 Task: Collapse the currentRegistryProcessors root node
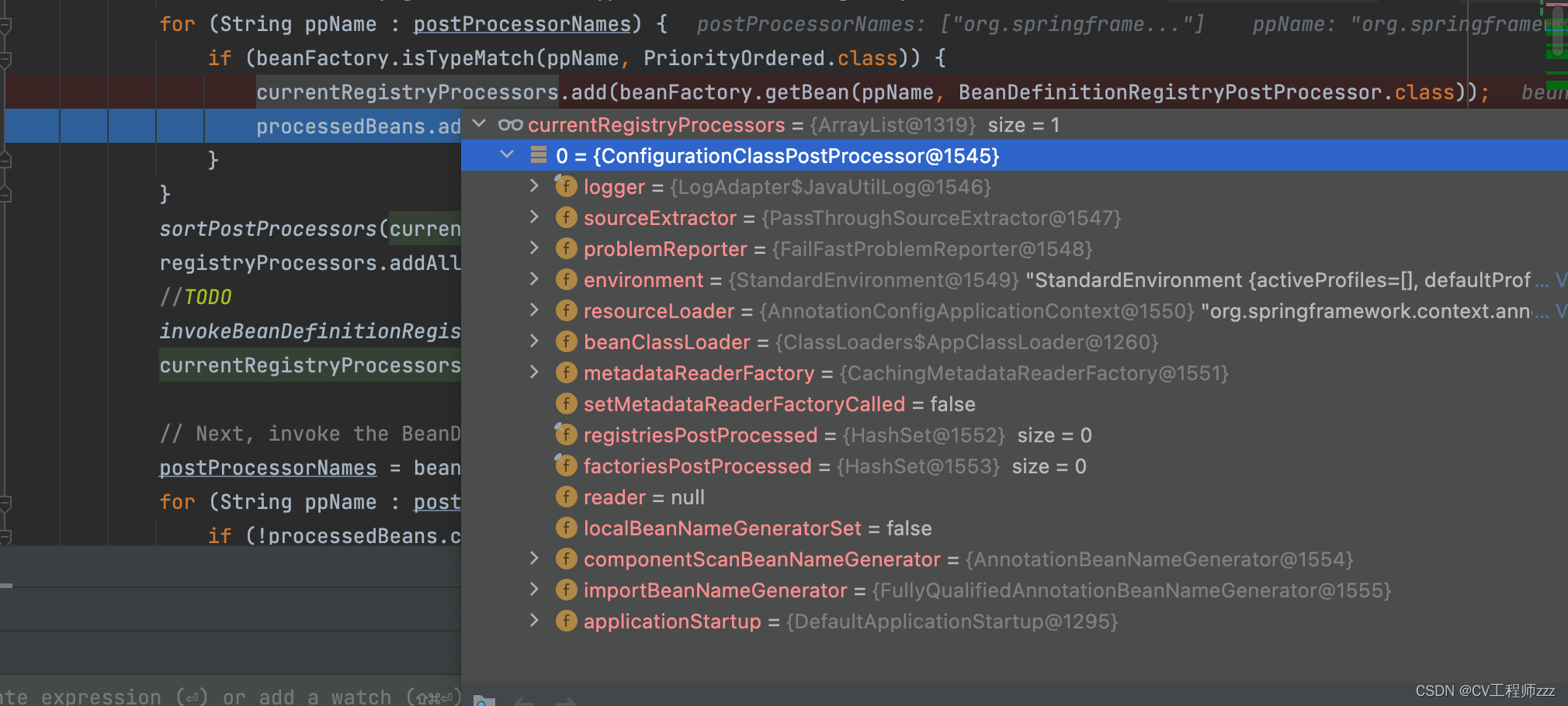click(480, 123)
